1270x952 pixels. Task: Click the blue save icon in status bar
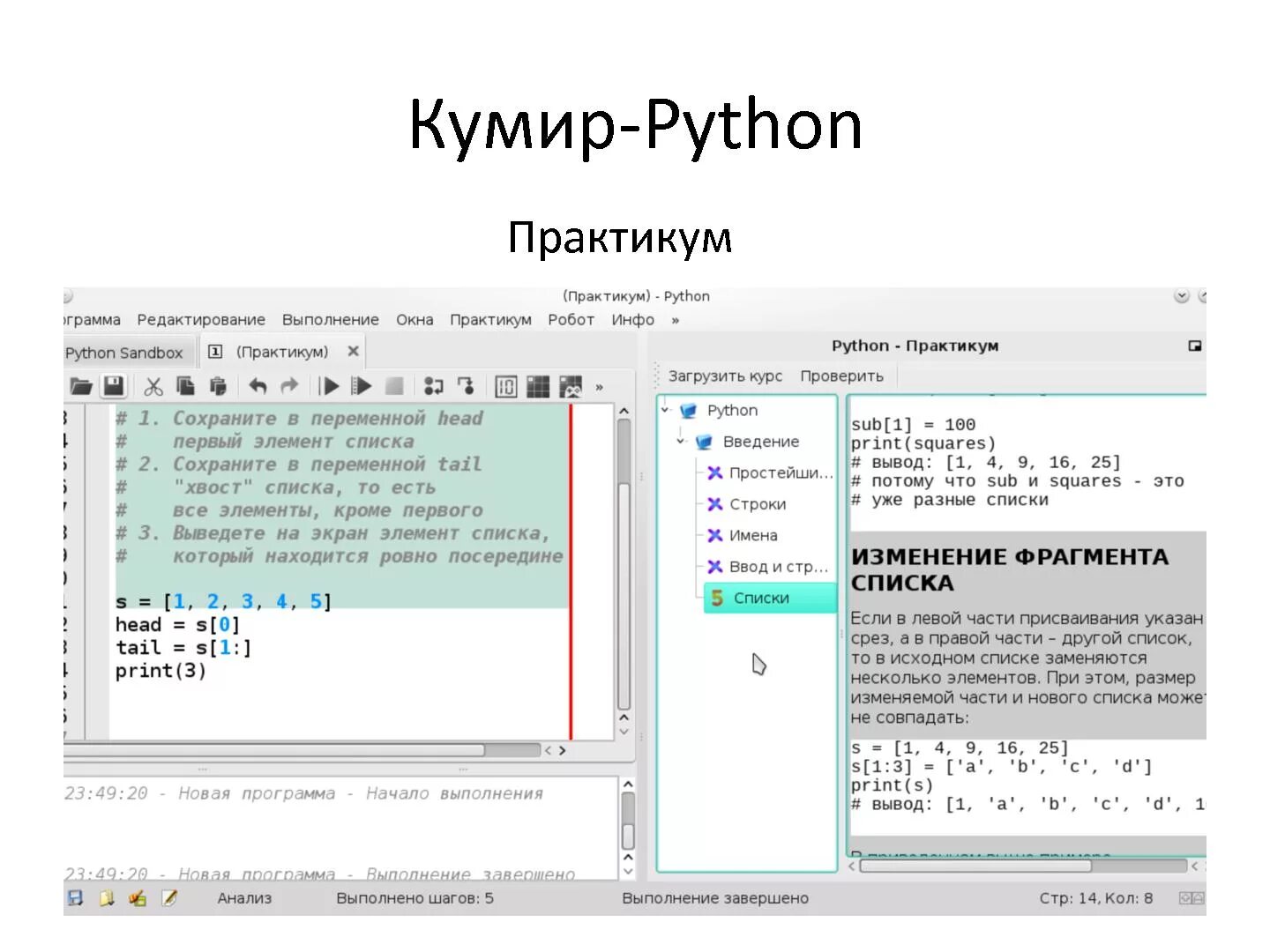point(76,898)
